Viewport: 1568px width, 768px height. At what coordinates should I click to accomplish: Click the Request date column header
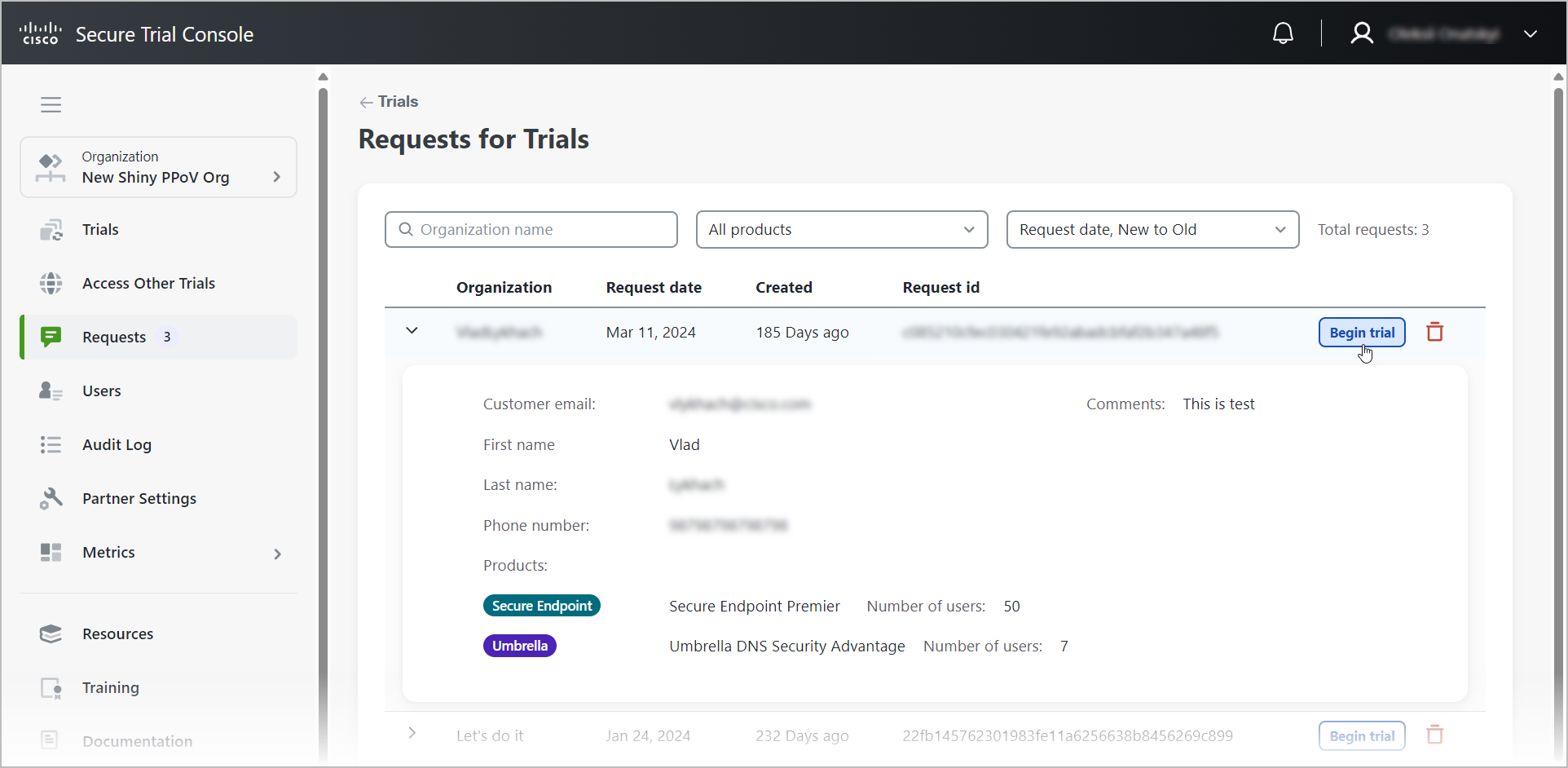654,288
